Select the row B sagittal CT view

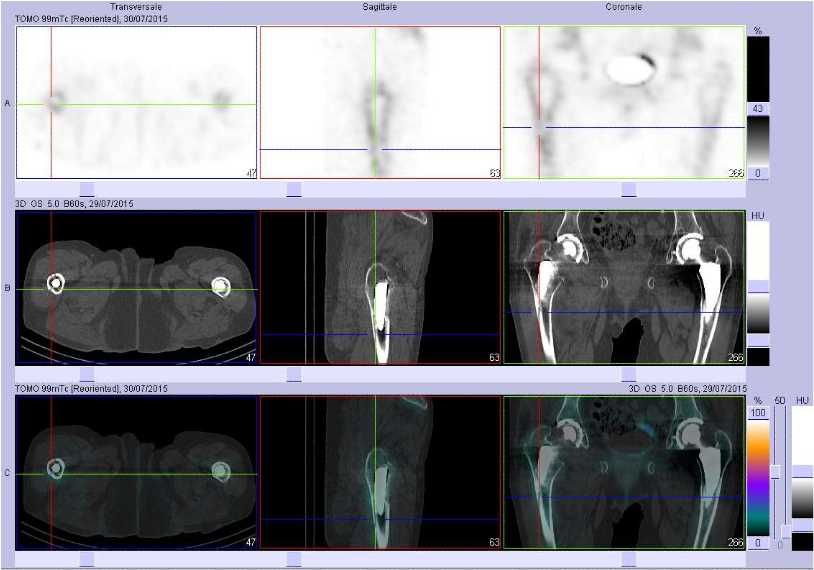[x=380, y=287]
